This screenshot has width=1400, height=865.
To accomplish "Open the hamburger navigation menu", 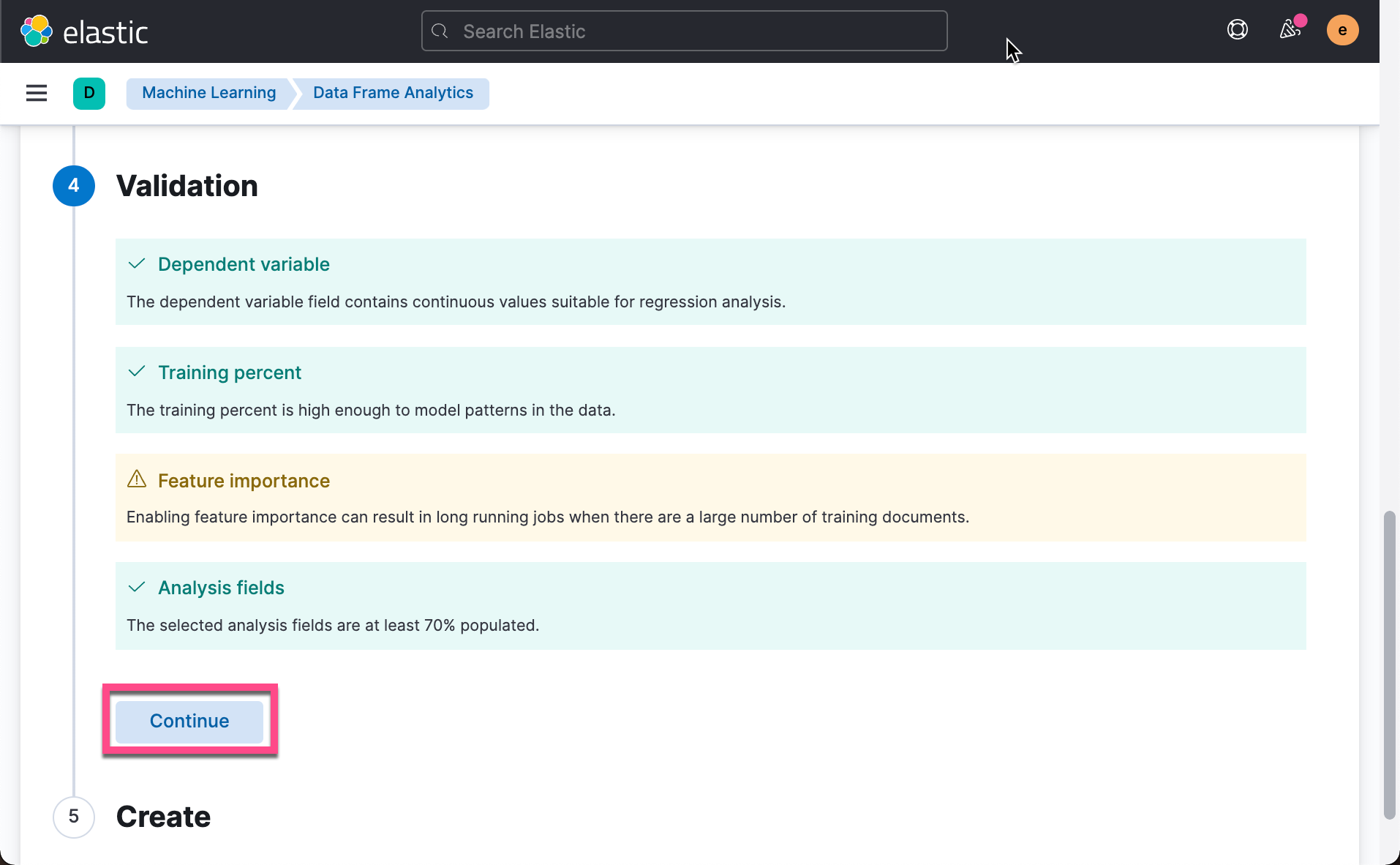I will click(x=36, y=93).
